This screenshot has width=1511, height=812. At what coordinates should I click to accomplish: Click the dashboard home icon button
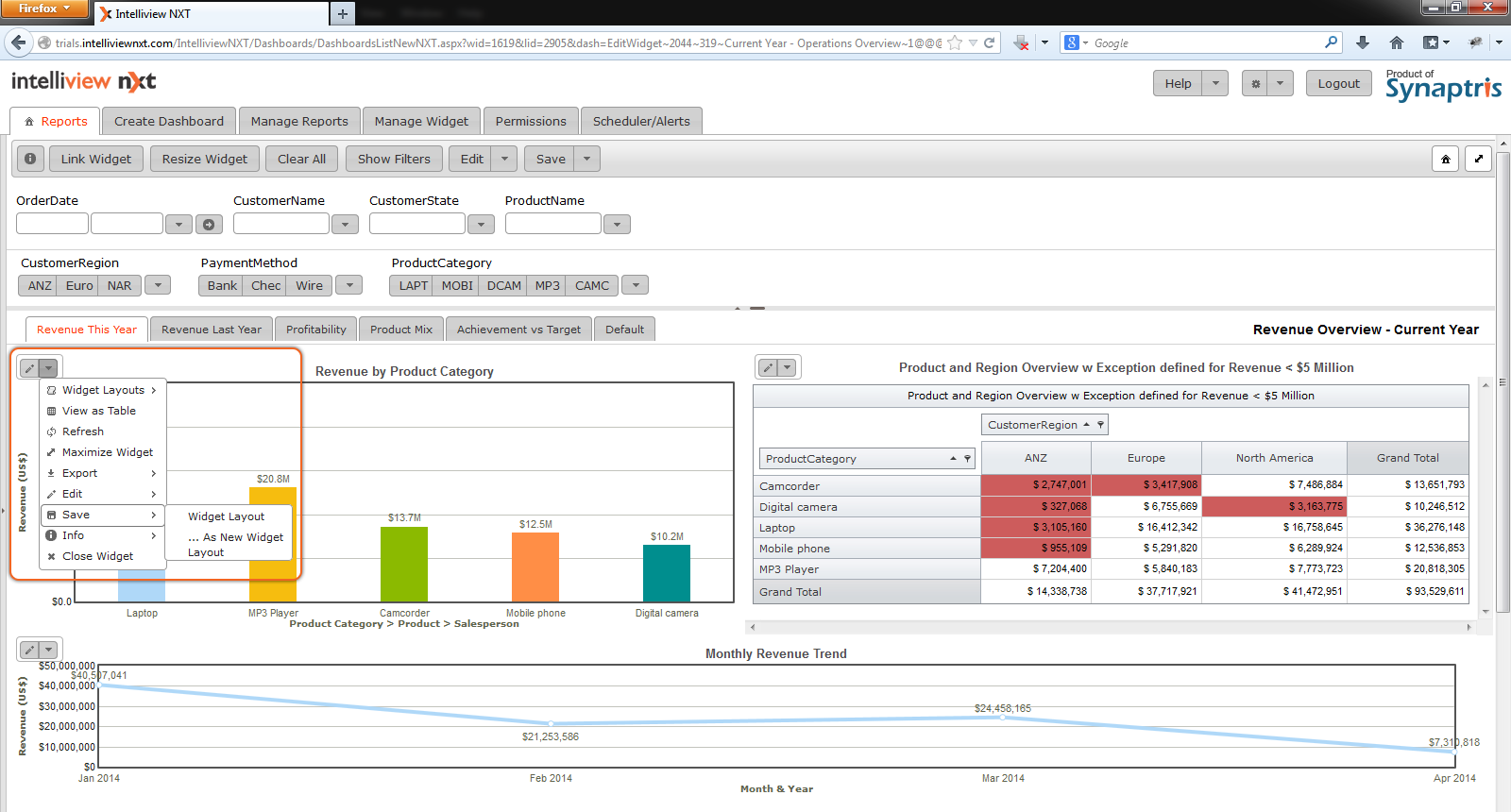[x=1445, y=160]
